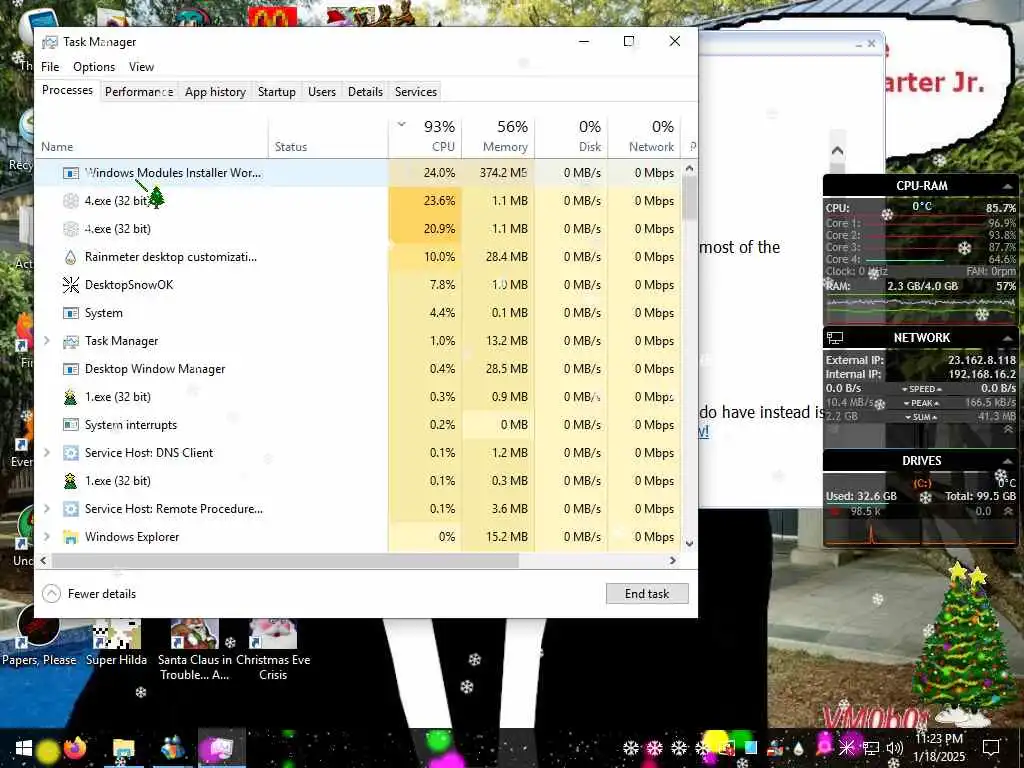Open Santa Claus in Trouble desktop shortcut
The width and height of the screenshot is (1024, 768).
(195, 650)
